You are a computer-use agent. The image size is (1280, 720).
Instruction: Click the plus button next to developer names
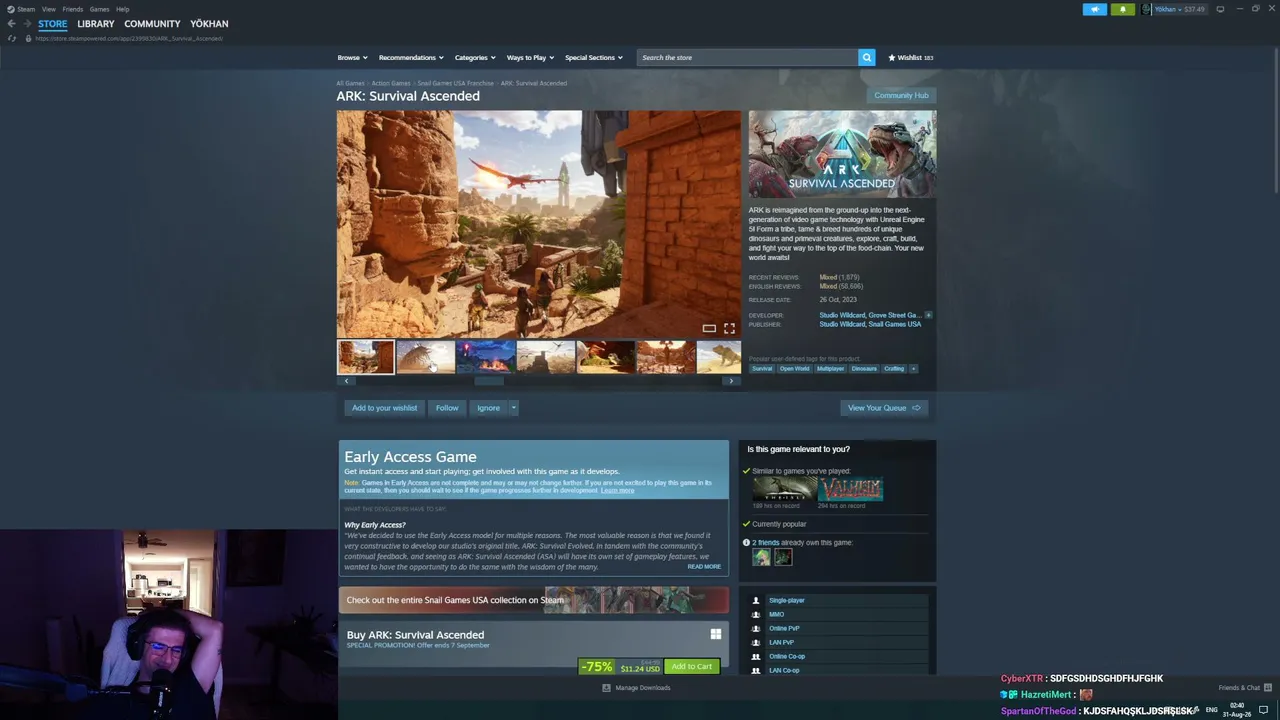928,315
